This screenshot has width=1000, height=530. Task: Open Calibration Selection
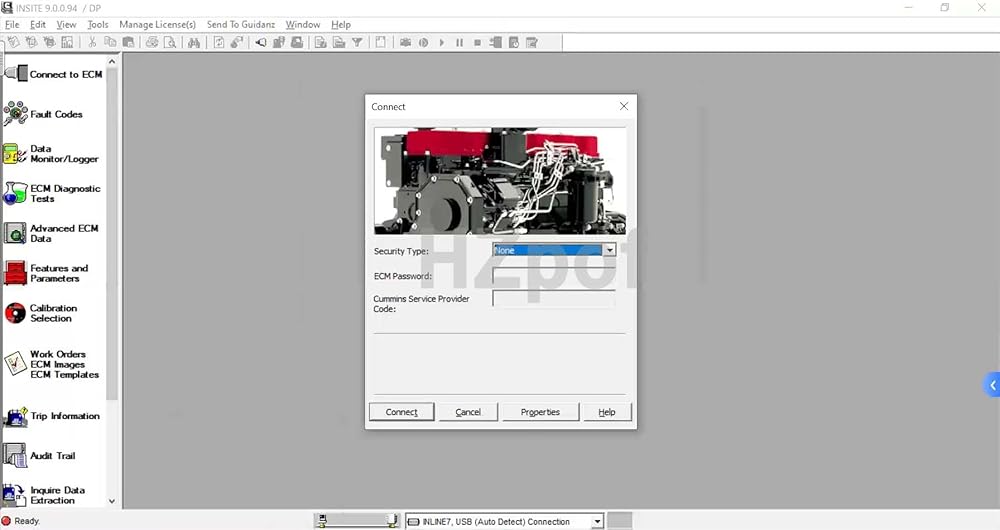tap(41, 313)
